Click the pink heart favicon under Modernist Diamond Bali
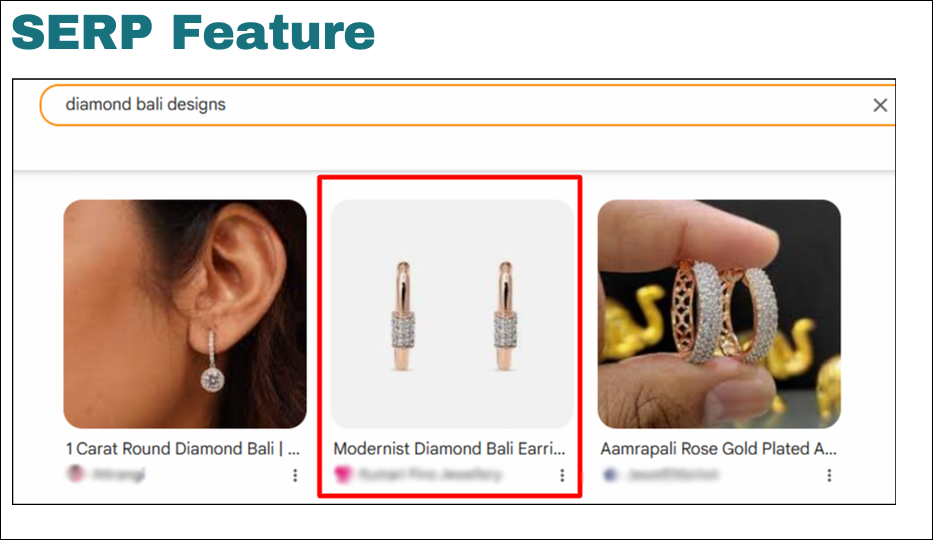This screenshot has width=933, height=540. tap(343, 474)
